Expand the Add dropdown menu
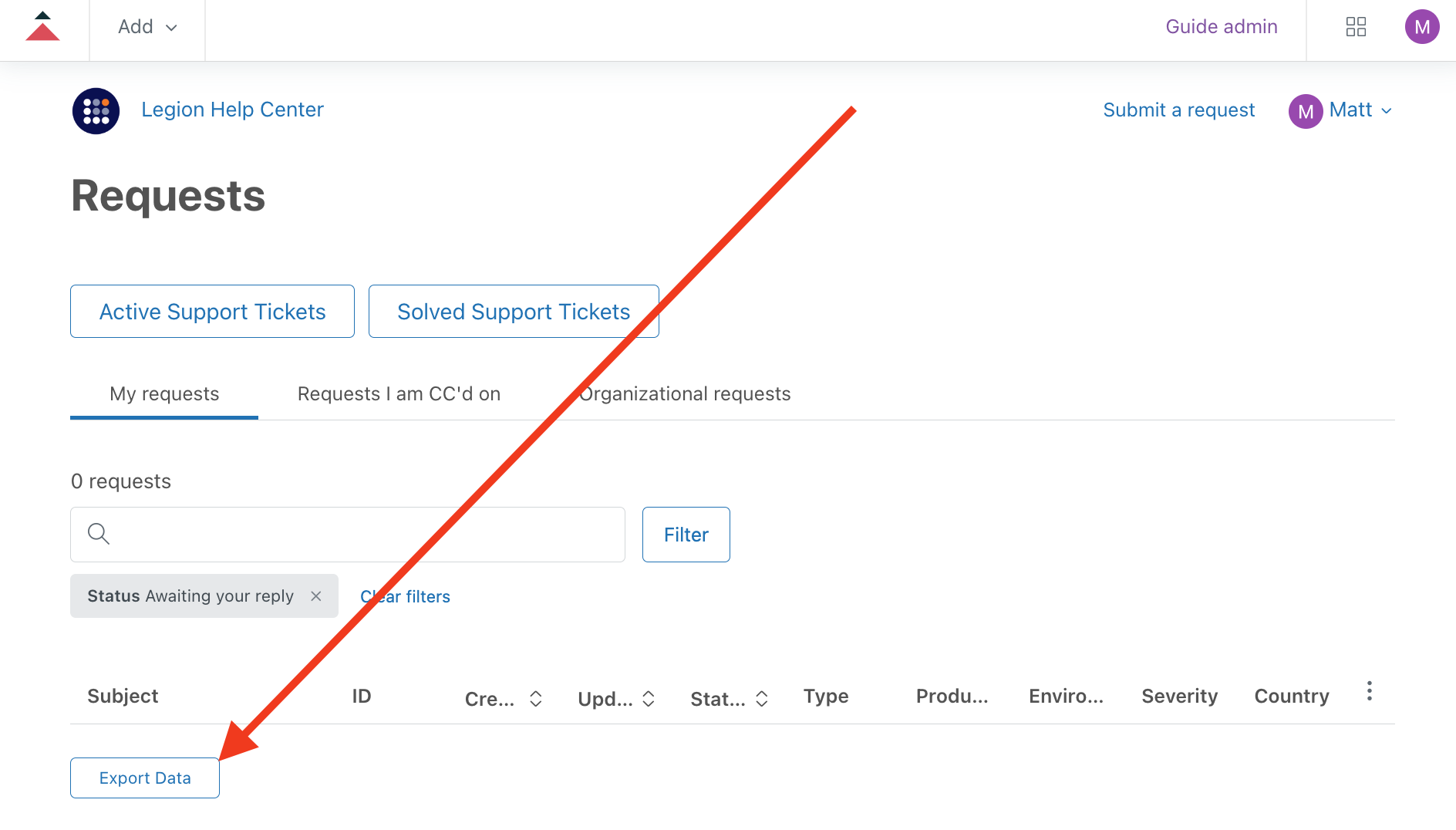 147,27
